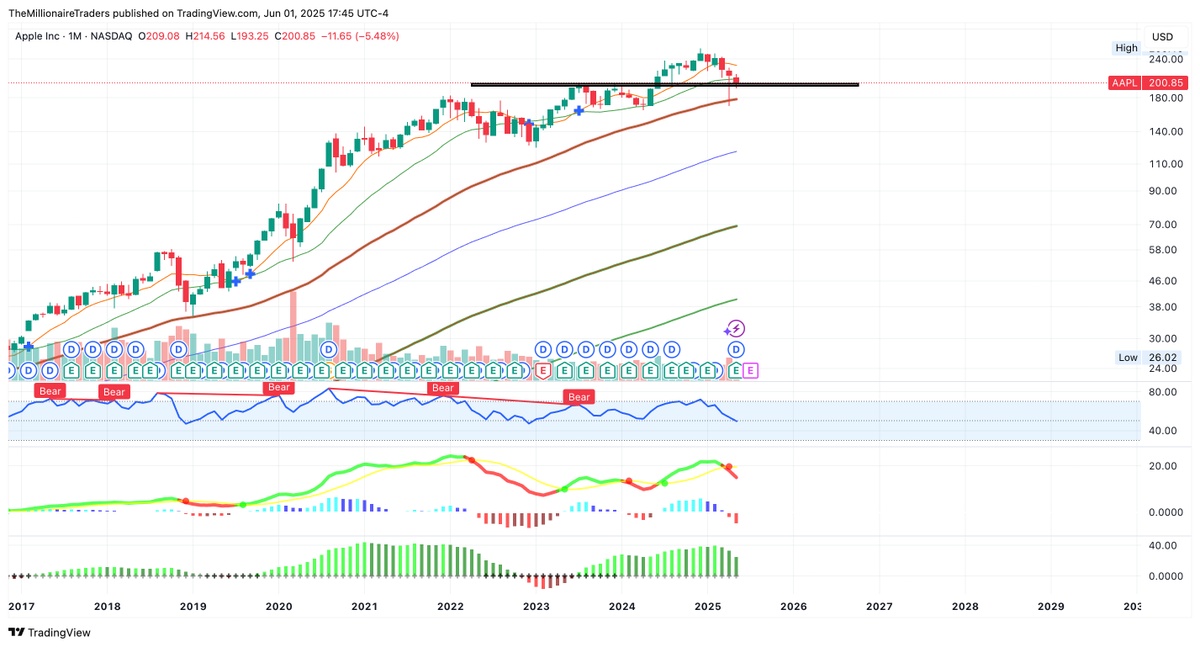This screenshot has width=1200, height=647.
Task: Click the 2029 year label on time axis
Action: click(x=1051, y=607)
